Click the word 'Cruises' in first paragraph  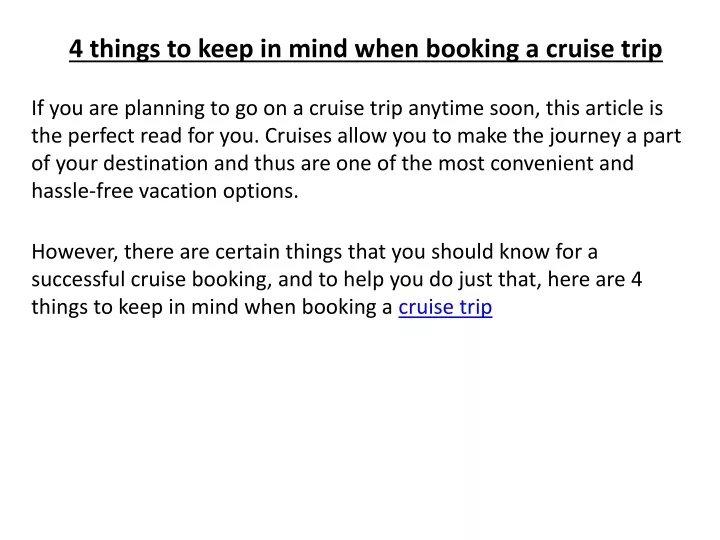click(x=298, y=136)
